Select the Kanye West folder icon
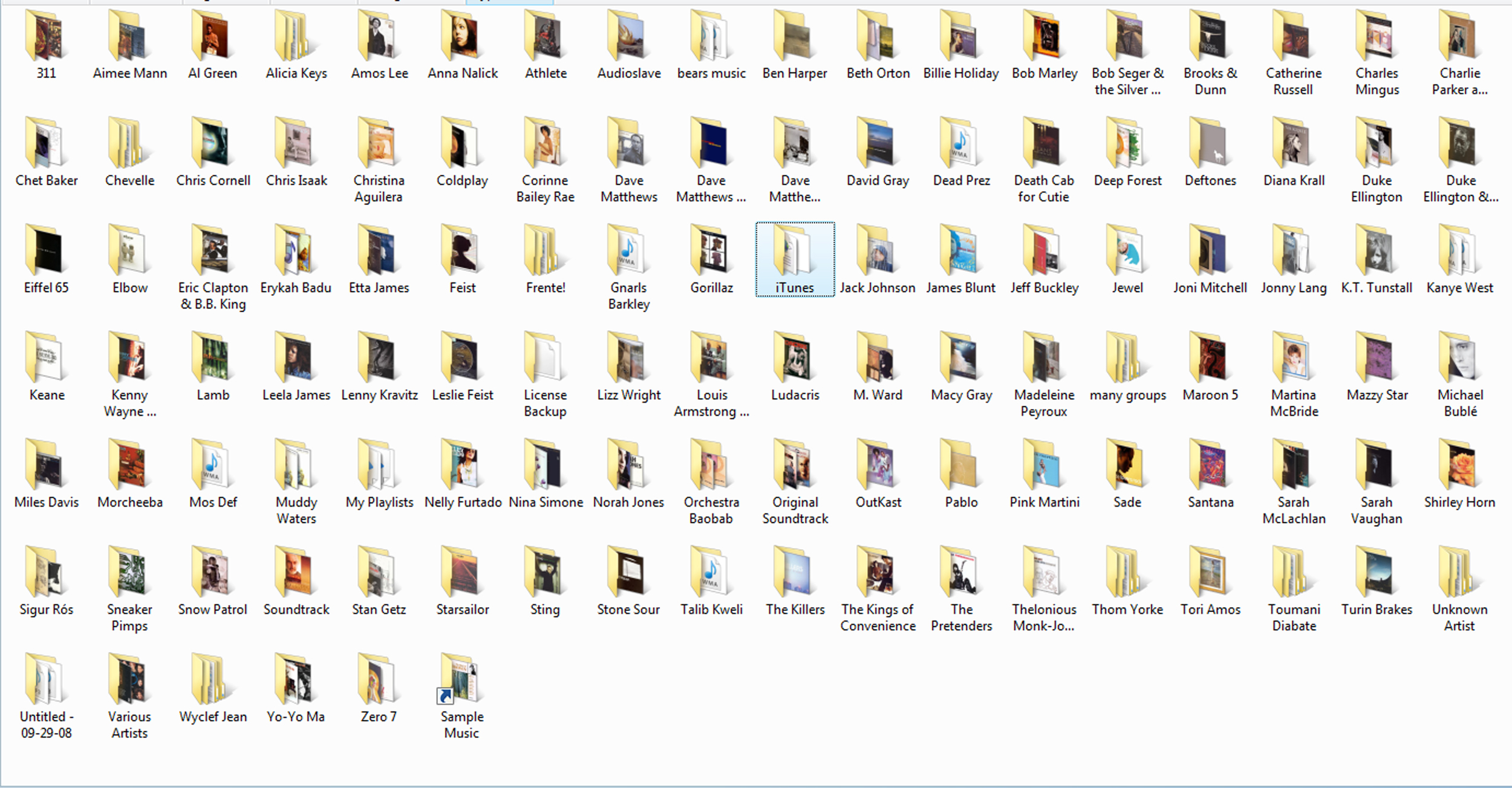This screenshot has height=788, width=1512. (1459, 250)
